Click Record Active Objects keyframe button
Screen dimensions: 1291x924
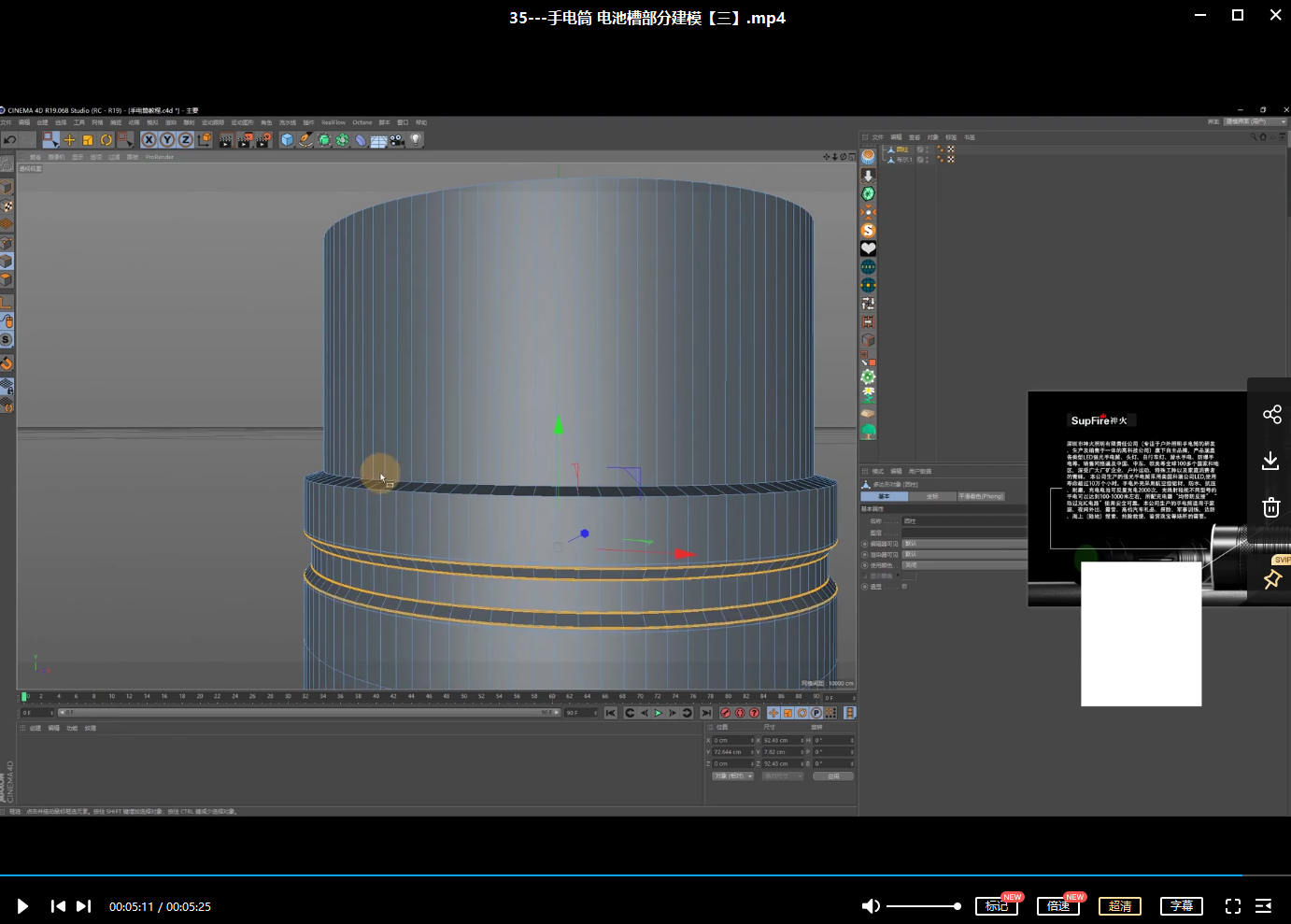pos(725,713)
